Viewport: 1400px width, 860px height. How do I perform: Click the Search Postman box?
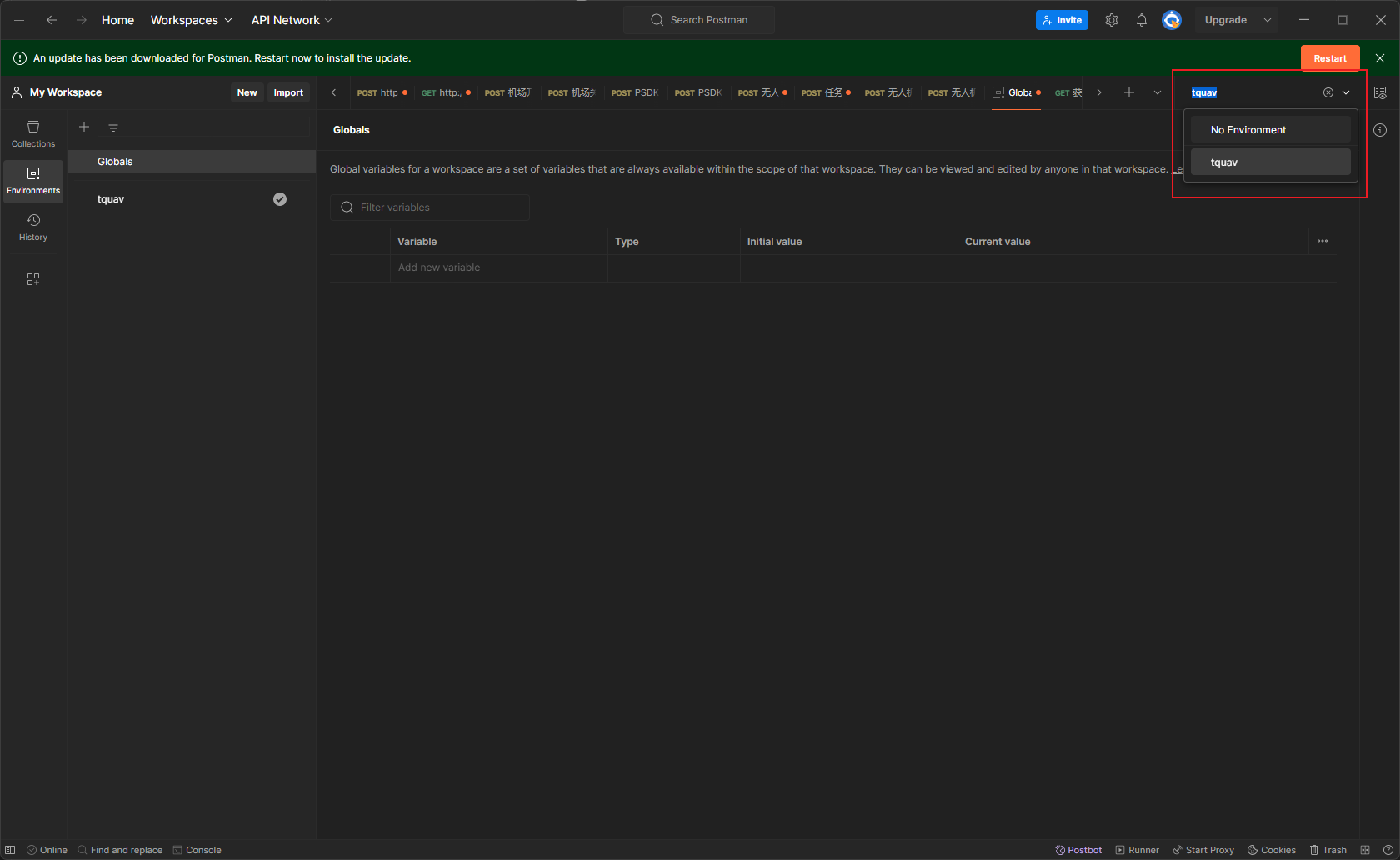tap(699, 20)
